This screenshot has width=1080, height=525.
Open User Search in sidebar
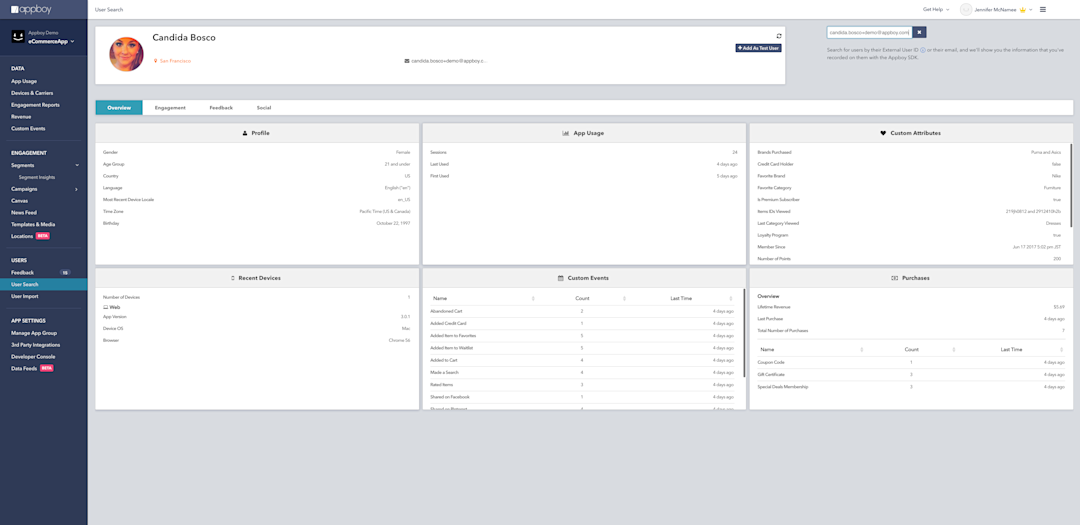click(x=43, y=285)
